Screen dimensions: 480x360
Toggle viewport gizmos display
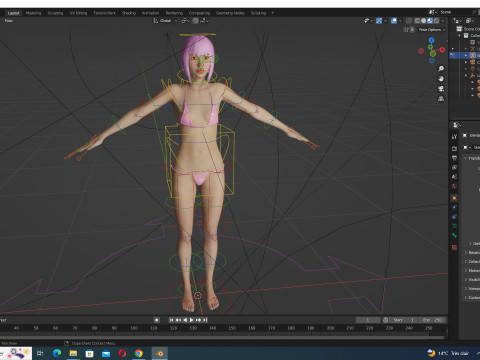(379, 21)
